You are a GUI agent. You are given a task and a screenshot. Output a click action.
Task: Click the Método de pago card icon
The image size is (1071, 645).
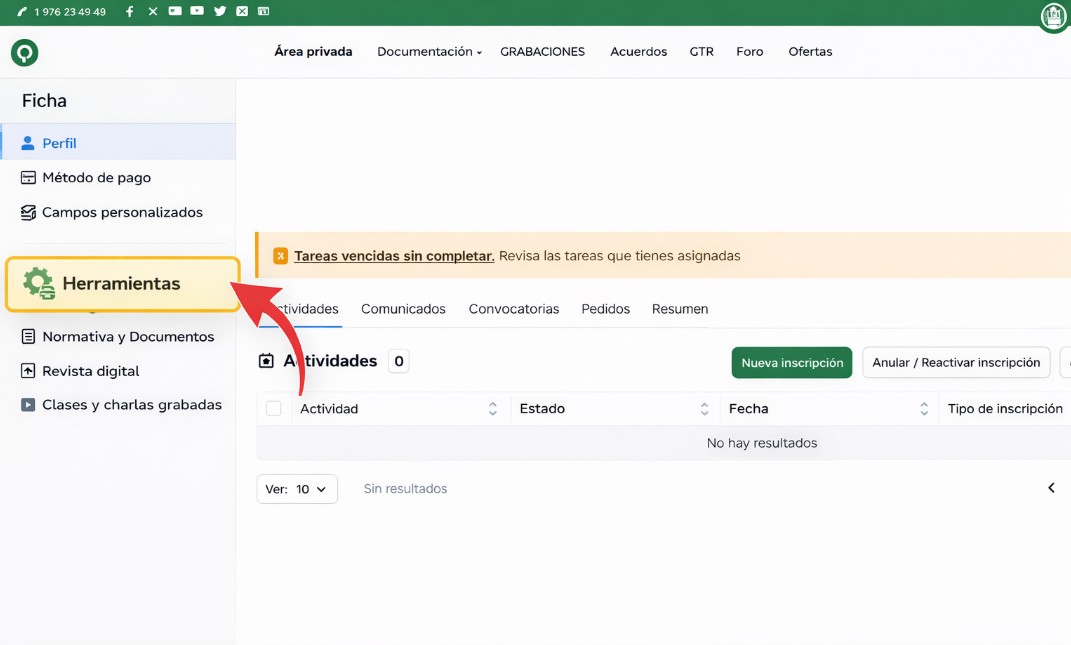click(28, 178)
